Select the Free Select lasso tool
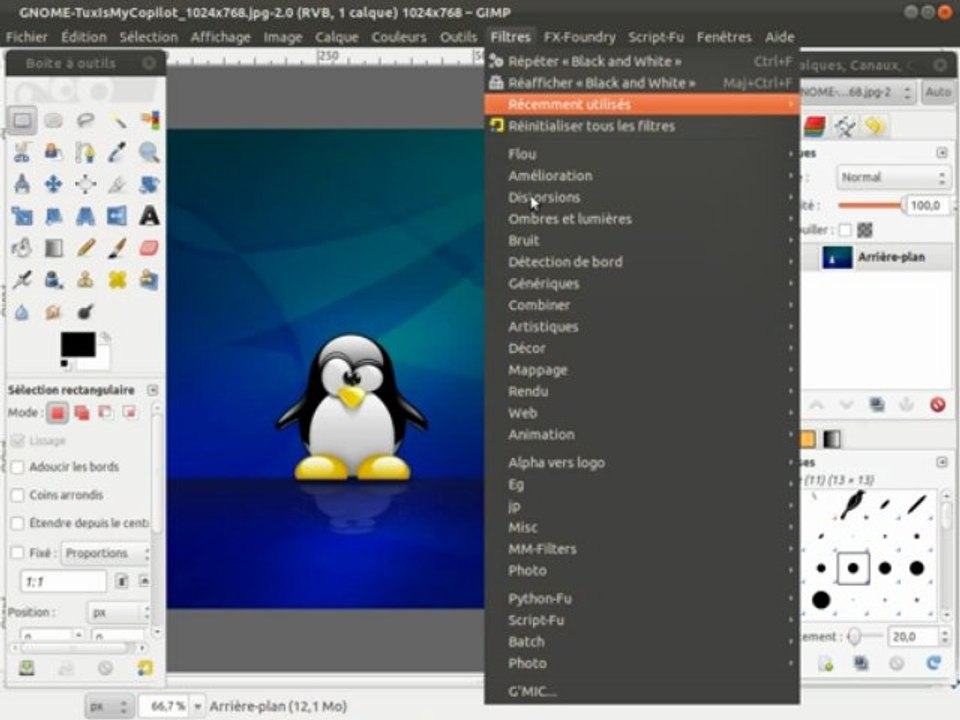Screen dimensions: 960x720 86,120
